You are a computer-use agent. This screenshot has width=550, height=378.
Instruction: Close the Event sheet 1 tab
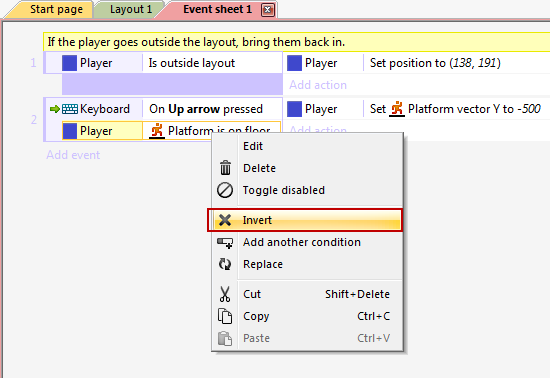tap(267, 10)
